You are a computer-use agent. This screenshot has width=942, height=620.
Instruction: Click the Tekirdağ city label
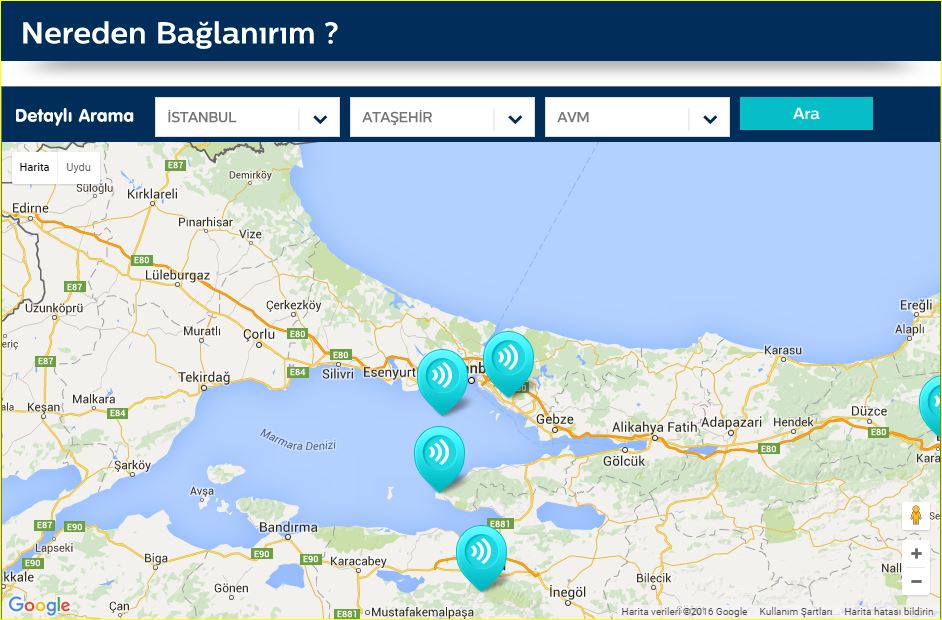[204, 377]
